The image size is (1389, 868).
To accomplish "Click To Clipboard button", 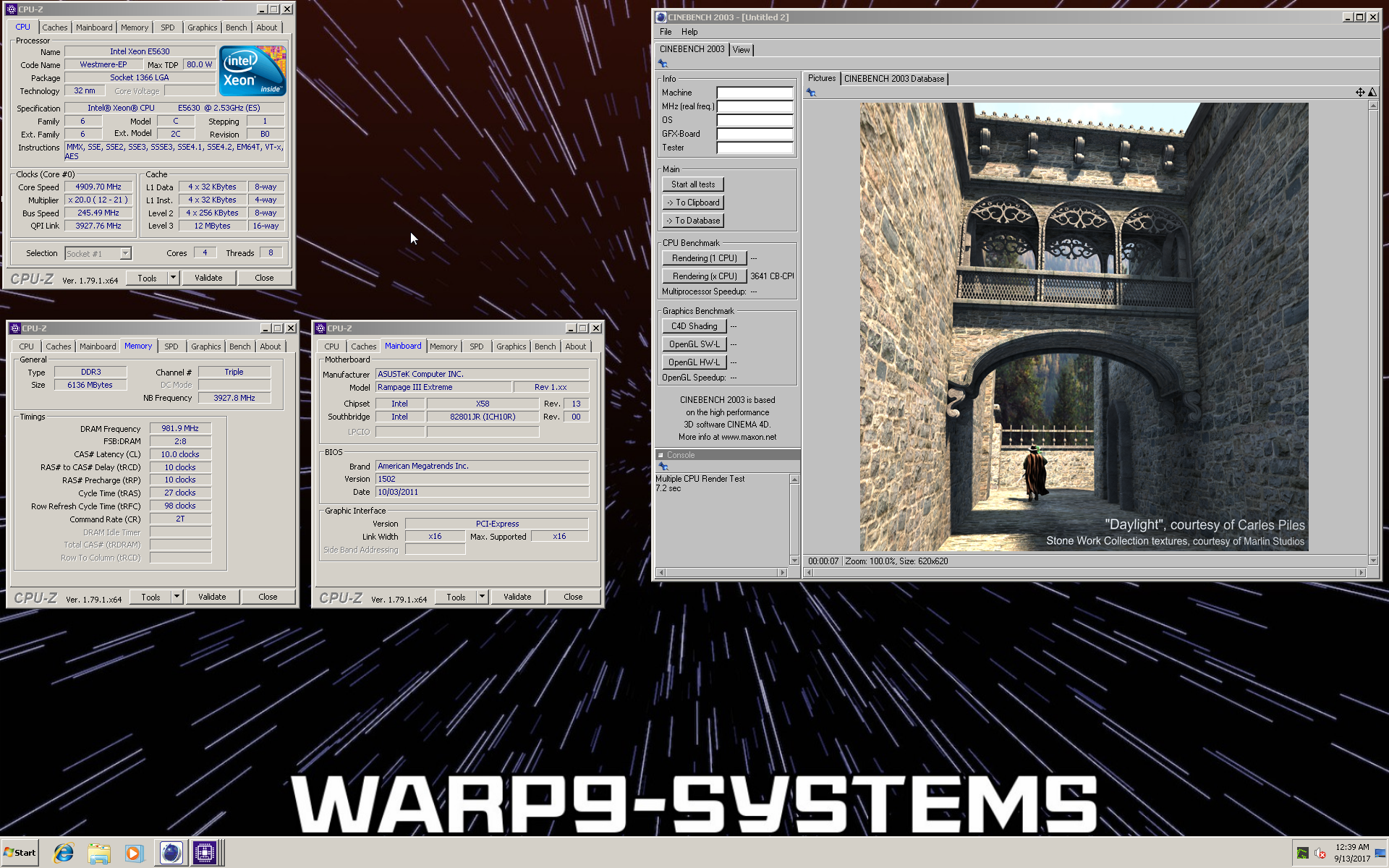I will [x=693, y=203].
